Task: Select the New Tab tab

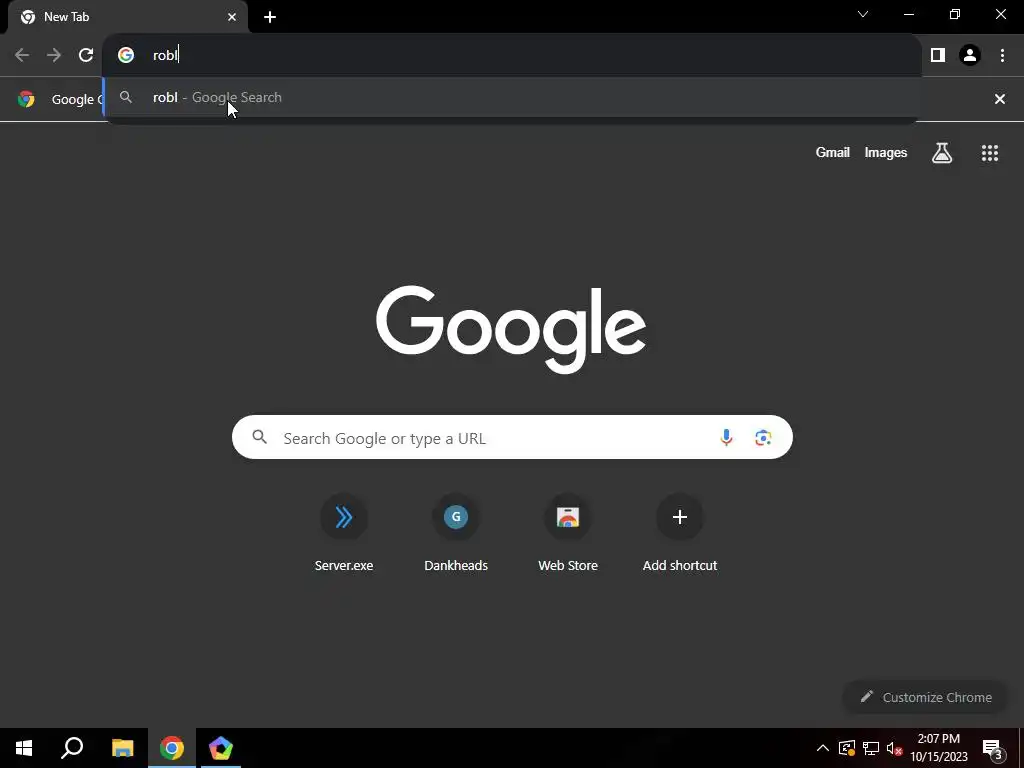Action: tap(128, 17)
